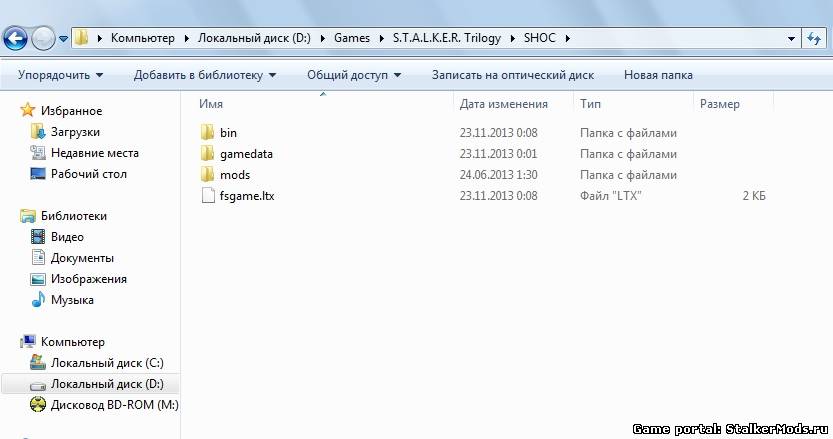The width and height of the screenshot is (833, 439).
Task: Jump to S.T.A.L.K.E.R. Trilogy breadcrumb
Action: point(447,38)
